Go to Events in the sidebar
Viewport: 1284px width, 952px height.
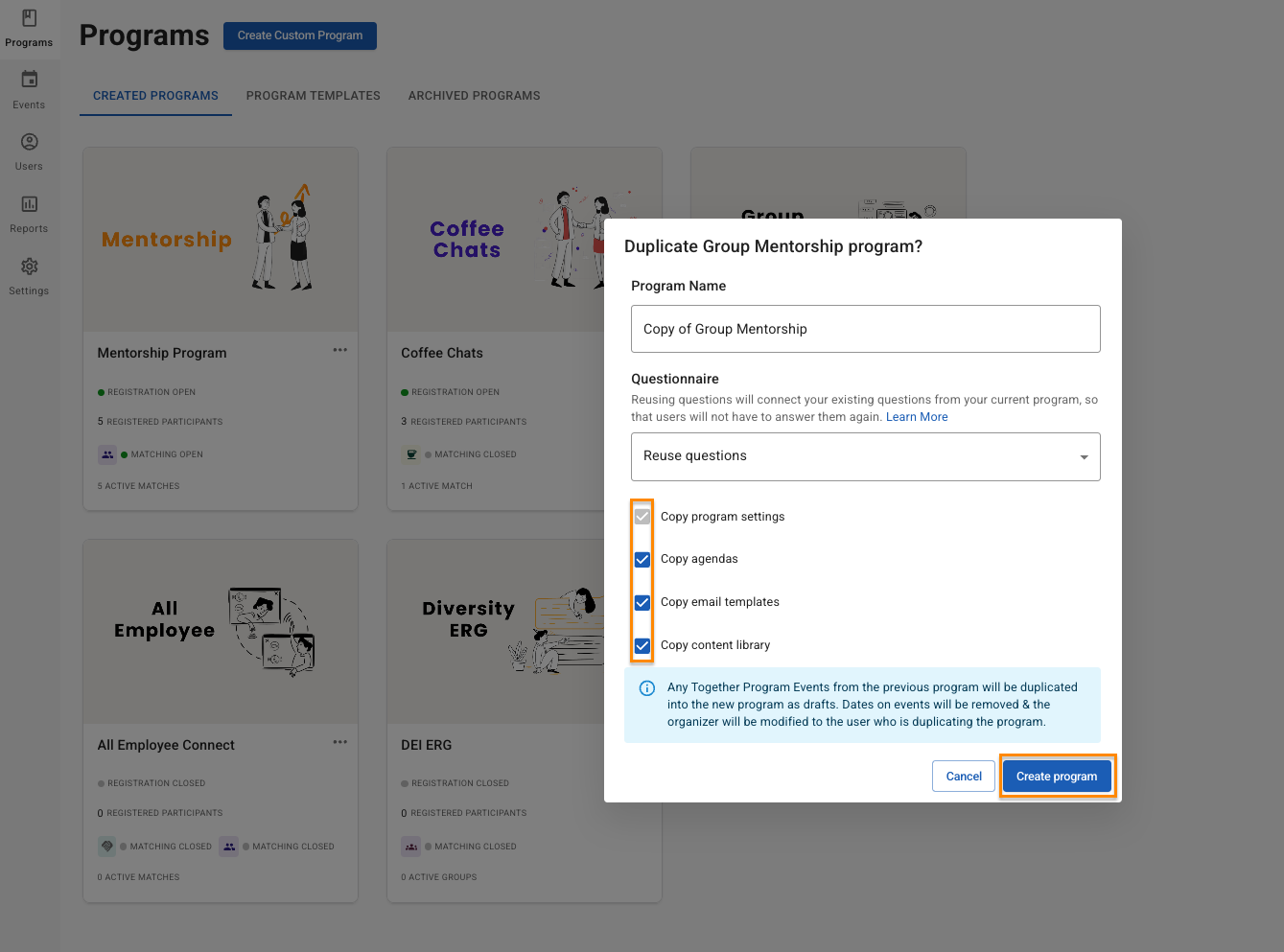tap(29, 81)
